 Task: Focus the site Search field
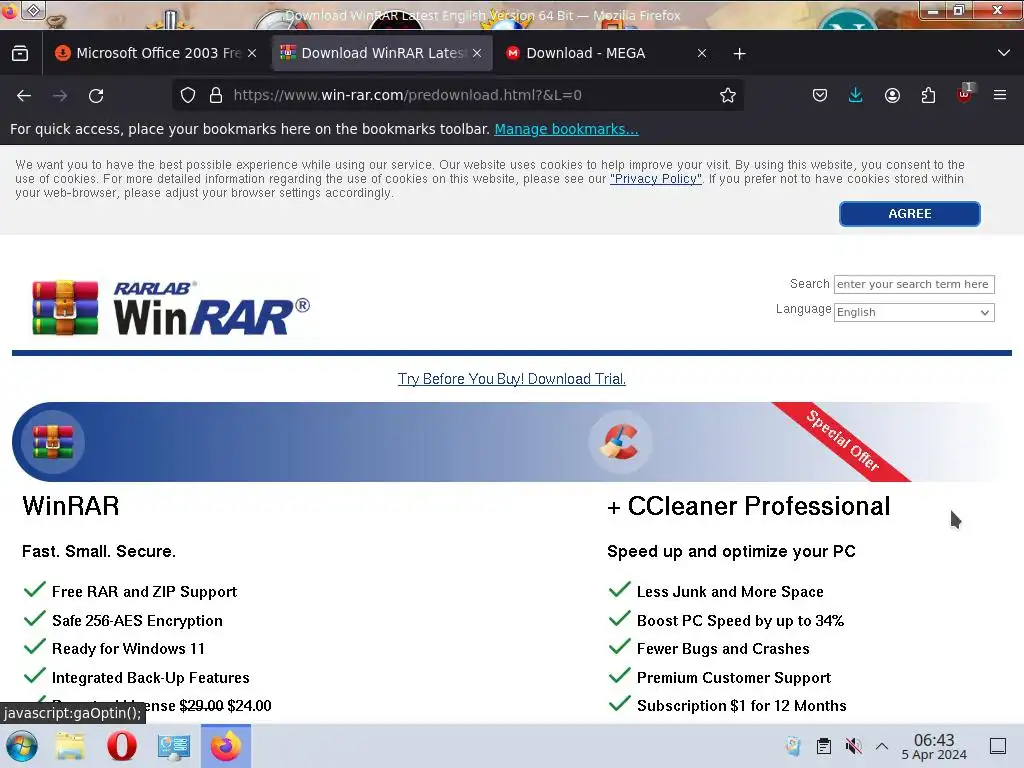click(914, 284)
